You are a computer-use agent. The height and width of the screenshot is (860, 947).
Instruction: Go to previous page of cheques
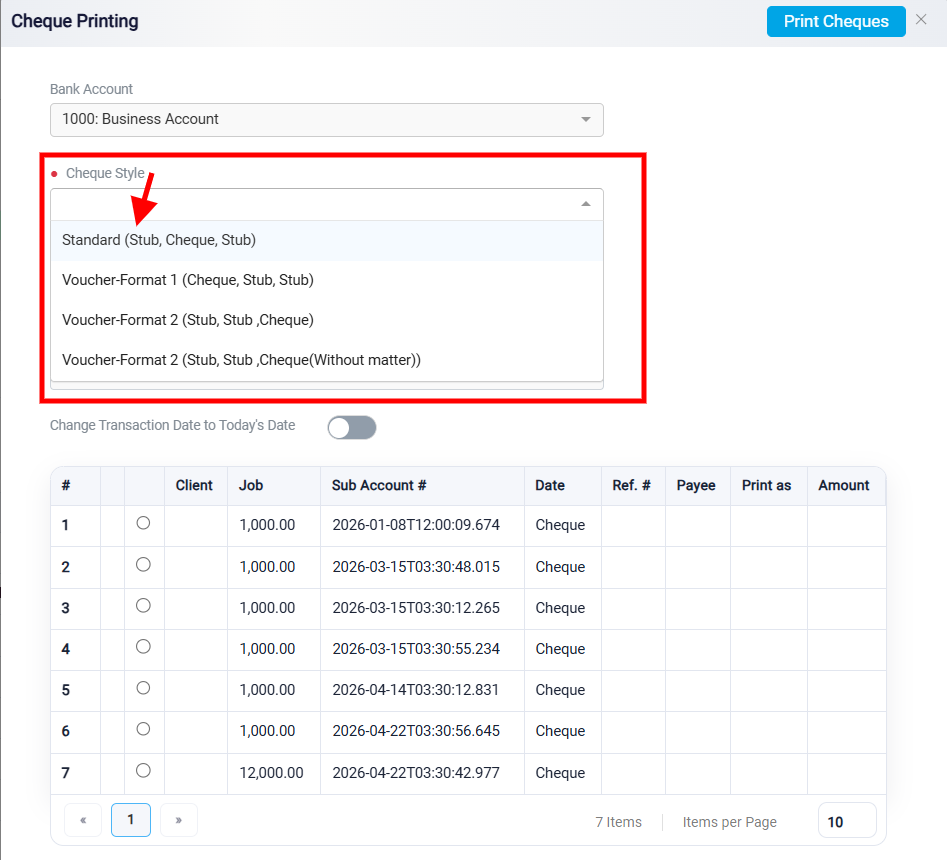83,820
